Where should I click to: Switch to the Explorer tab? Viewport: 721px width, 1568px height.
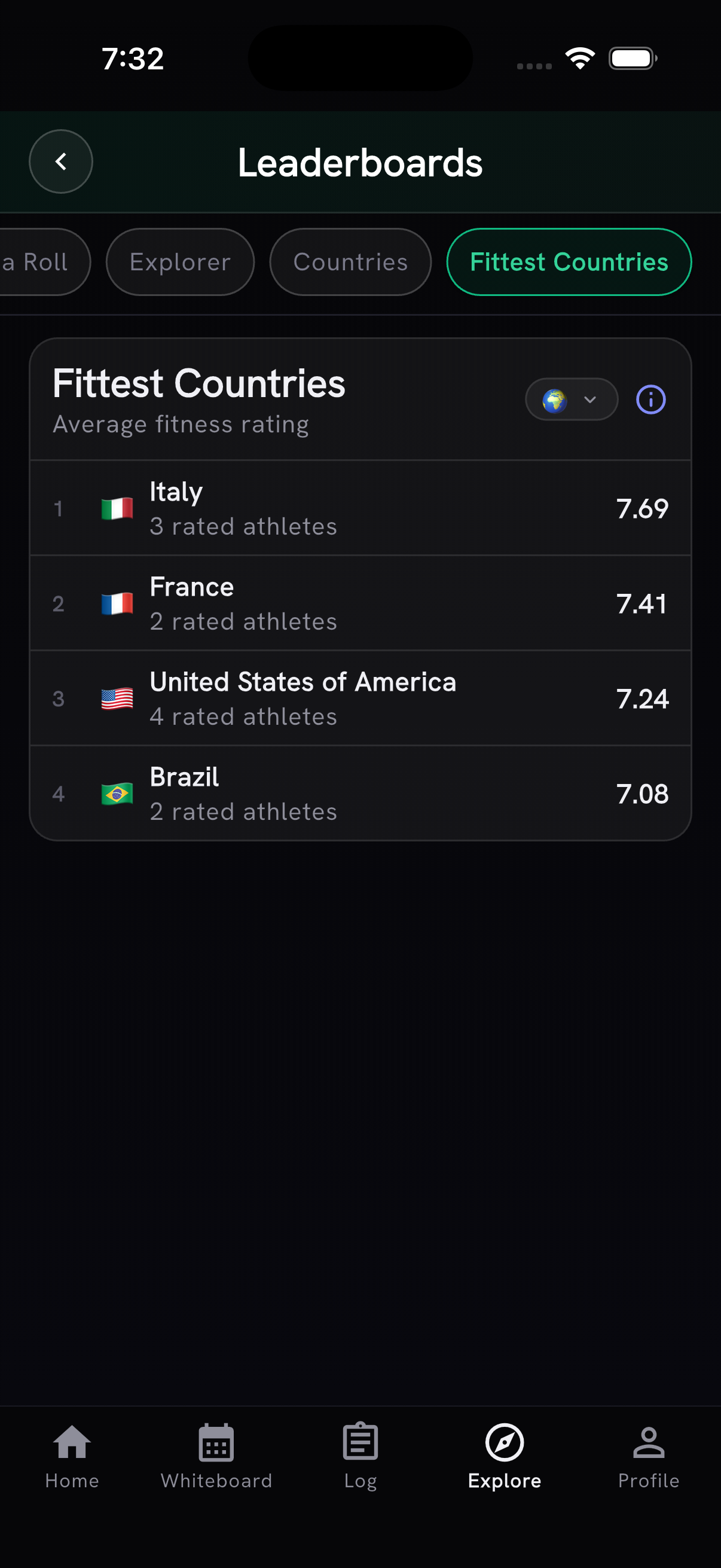pos(180,262)
